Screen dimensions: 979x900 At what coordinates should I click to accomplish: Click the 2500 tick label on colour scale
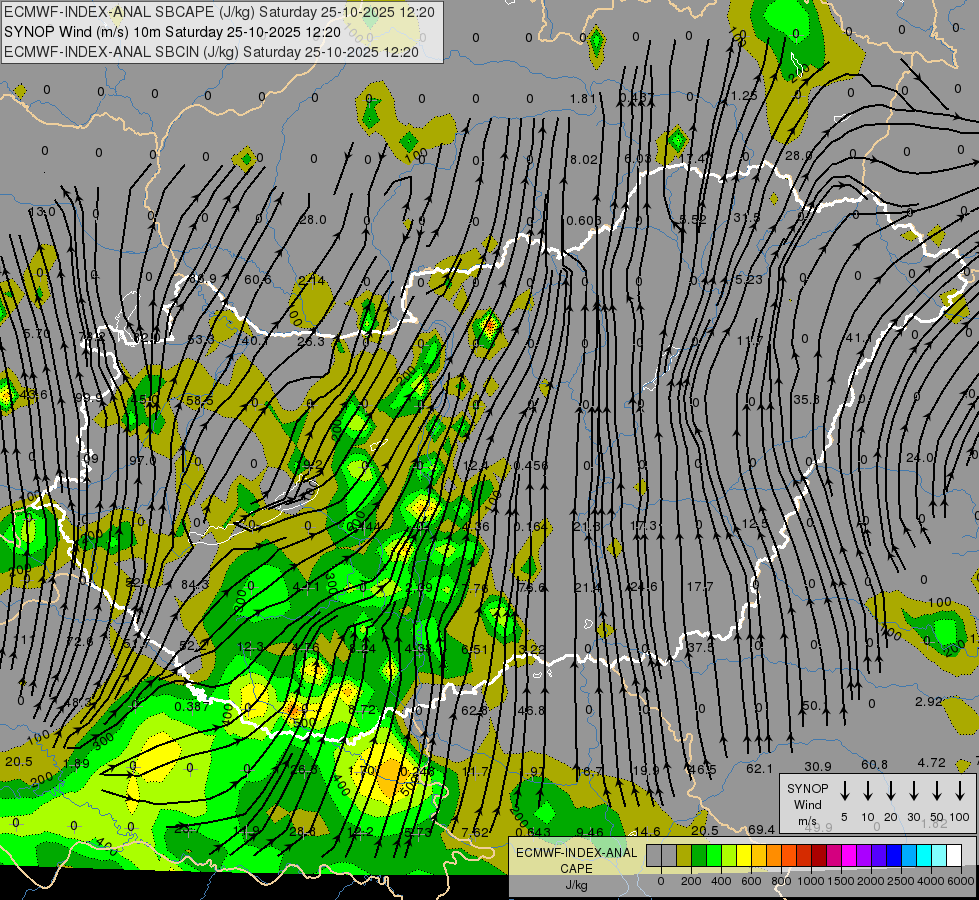click(901, 881)
